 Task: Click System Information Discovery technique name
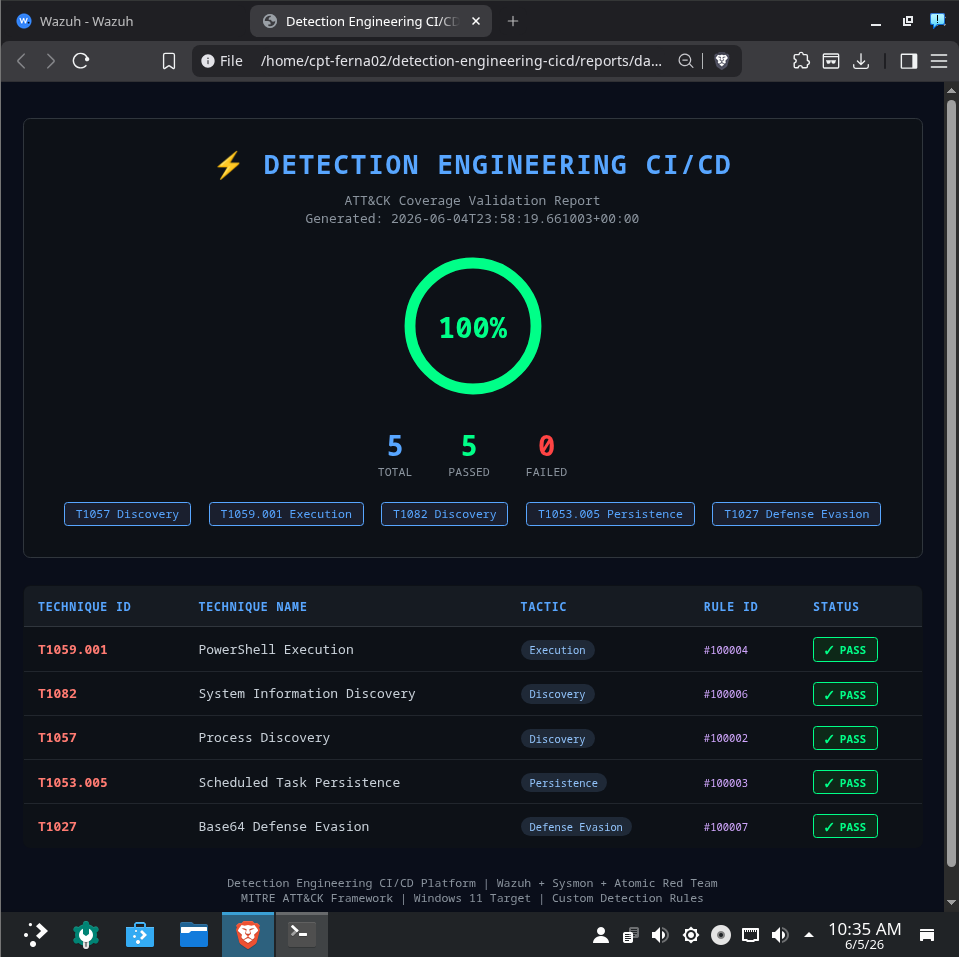pyautogui.click(x=307, y=693)
